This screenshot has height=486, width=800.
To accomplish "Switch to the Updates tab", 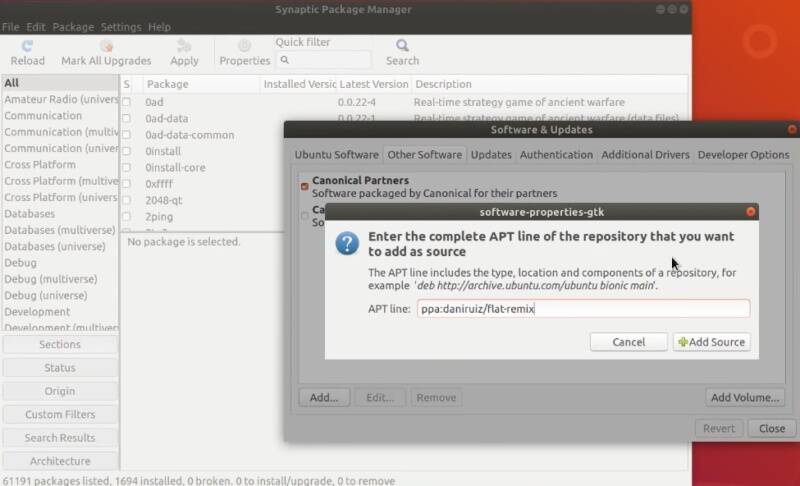I will pyautogui.click(x=491, y=155).
